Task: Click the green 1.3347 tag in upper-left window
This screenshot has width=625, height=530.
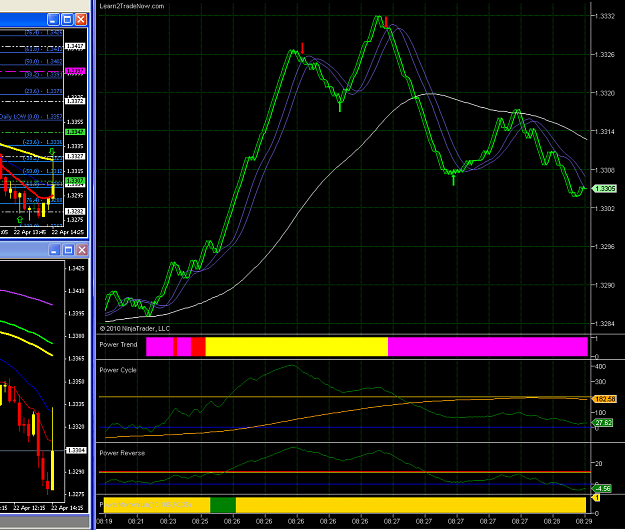Action: [75, 132]
